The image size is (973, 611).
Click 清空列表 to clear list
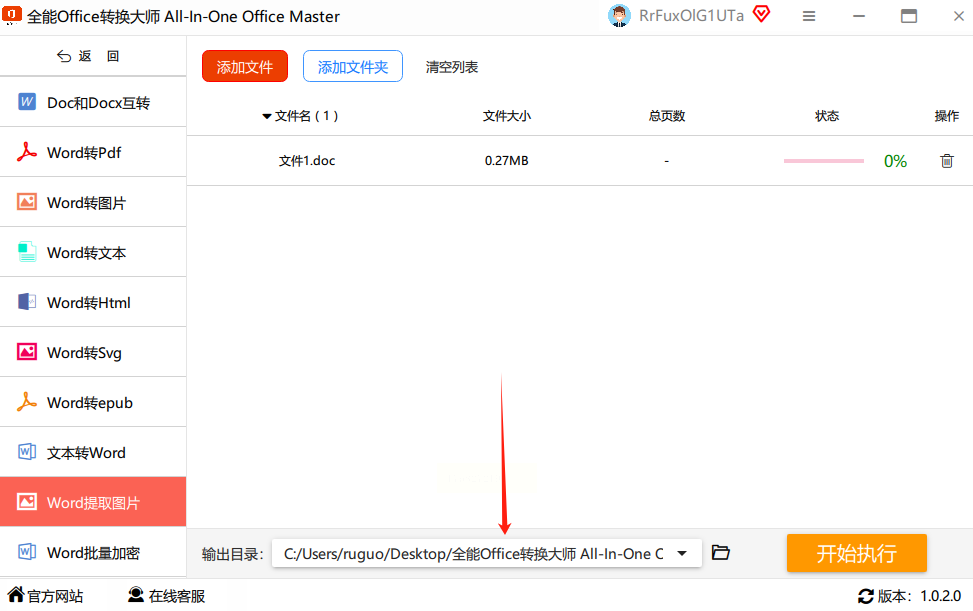point(452,67)
